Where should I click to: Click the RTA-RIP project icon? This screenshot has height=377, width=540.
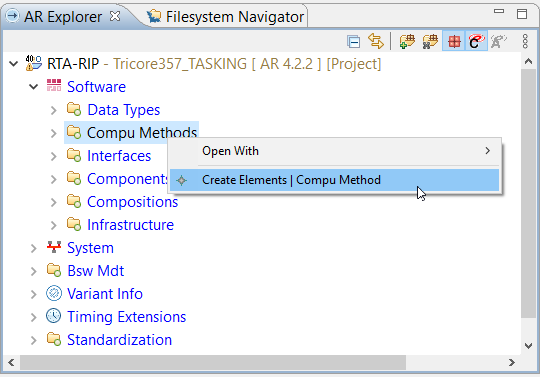click(34, 63)
